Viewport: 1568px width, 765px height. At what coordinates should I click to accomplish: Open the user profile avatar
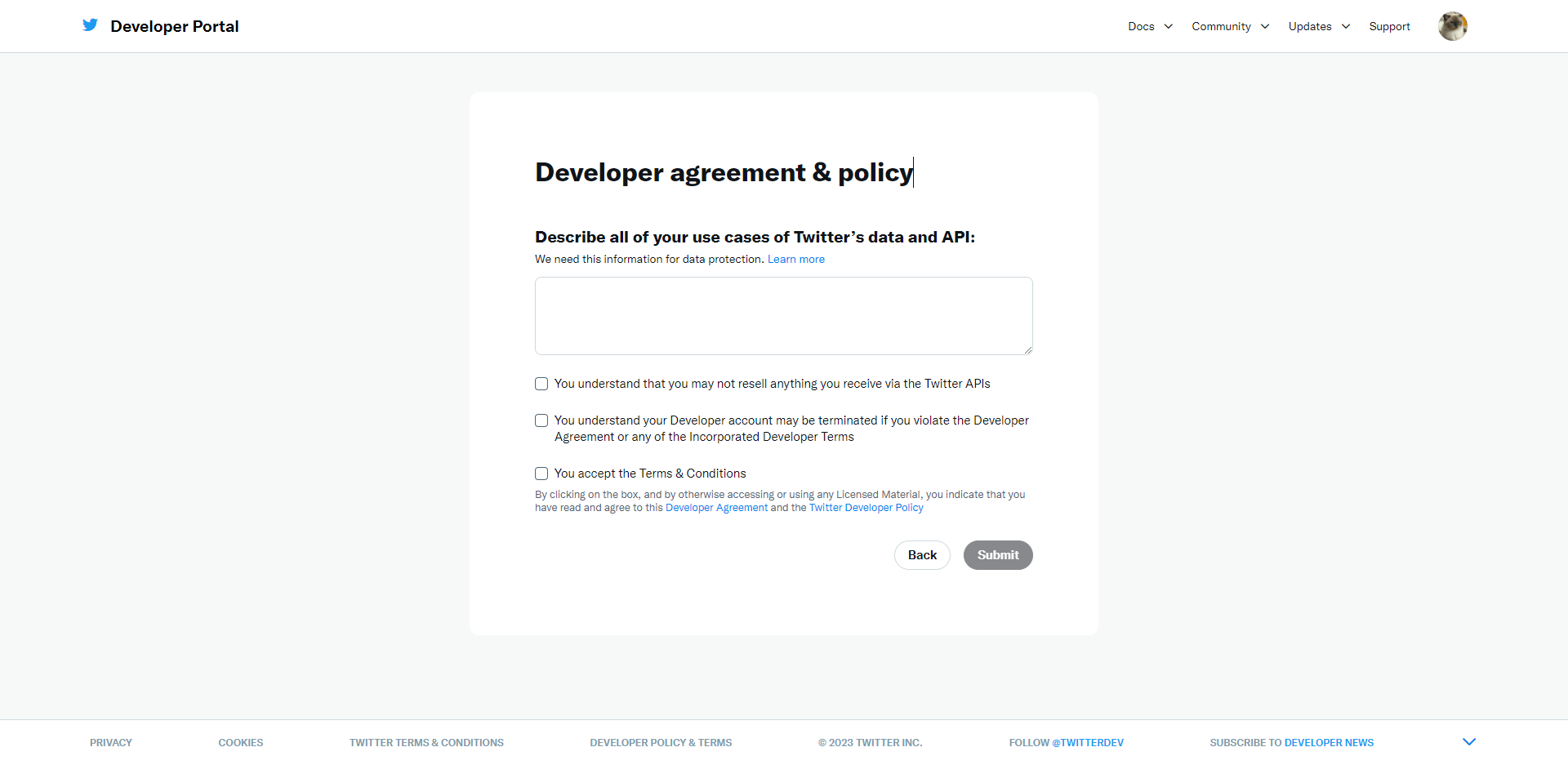pyautogui.click(x=1452, y=26)
